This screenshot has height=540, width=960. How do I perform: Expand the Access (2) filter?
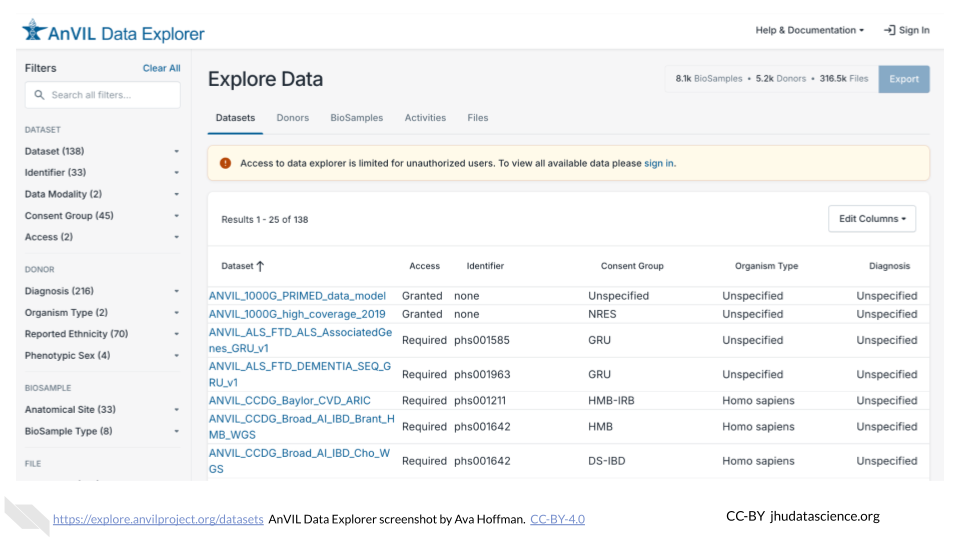click(102, 237)
